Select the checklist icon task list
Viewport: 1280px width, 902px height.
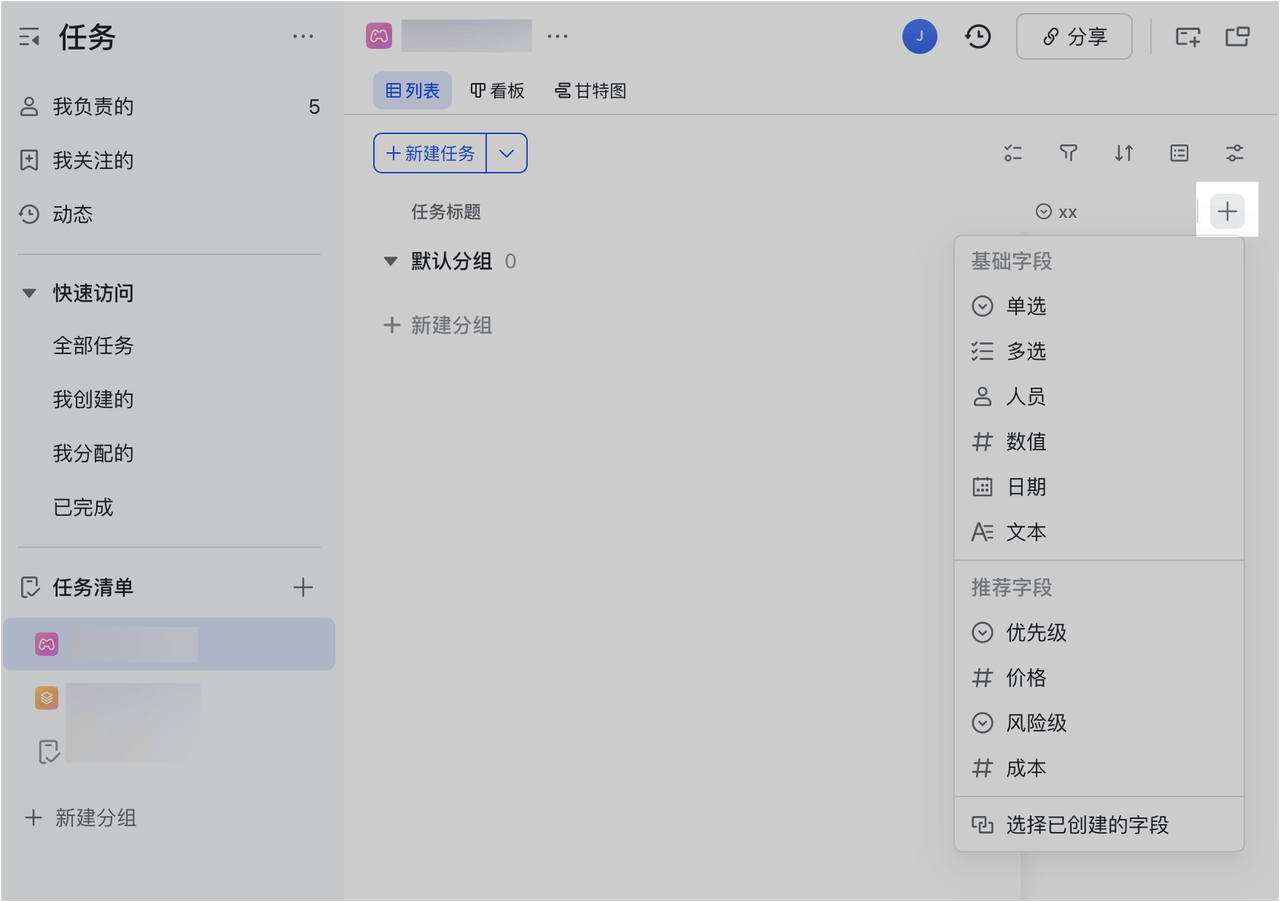(48, 751)
